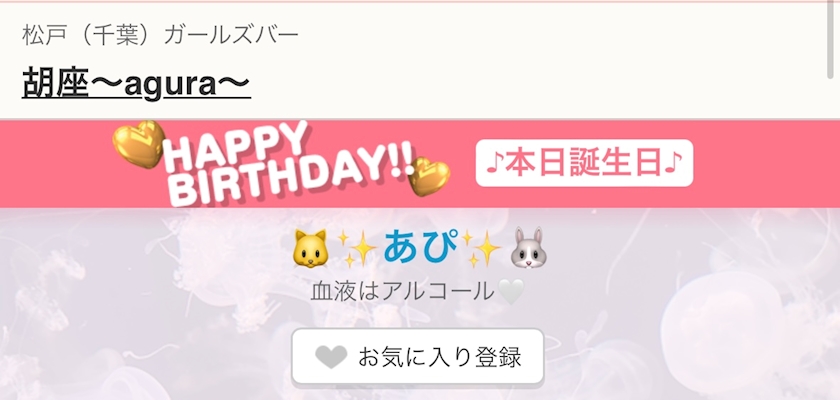
Task: Click the left gold heart on the banner
Action: (139, 144)
